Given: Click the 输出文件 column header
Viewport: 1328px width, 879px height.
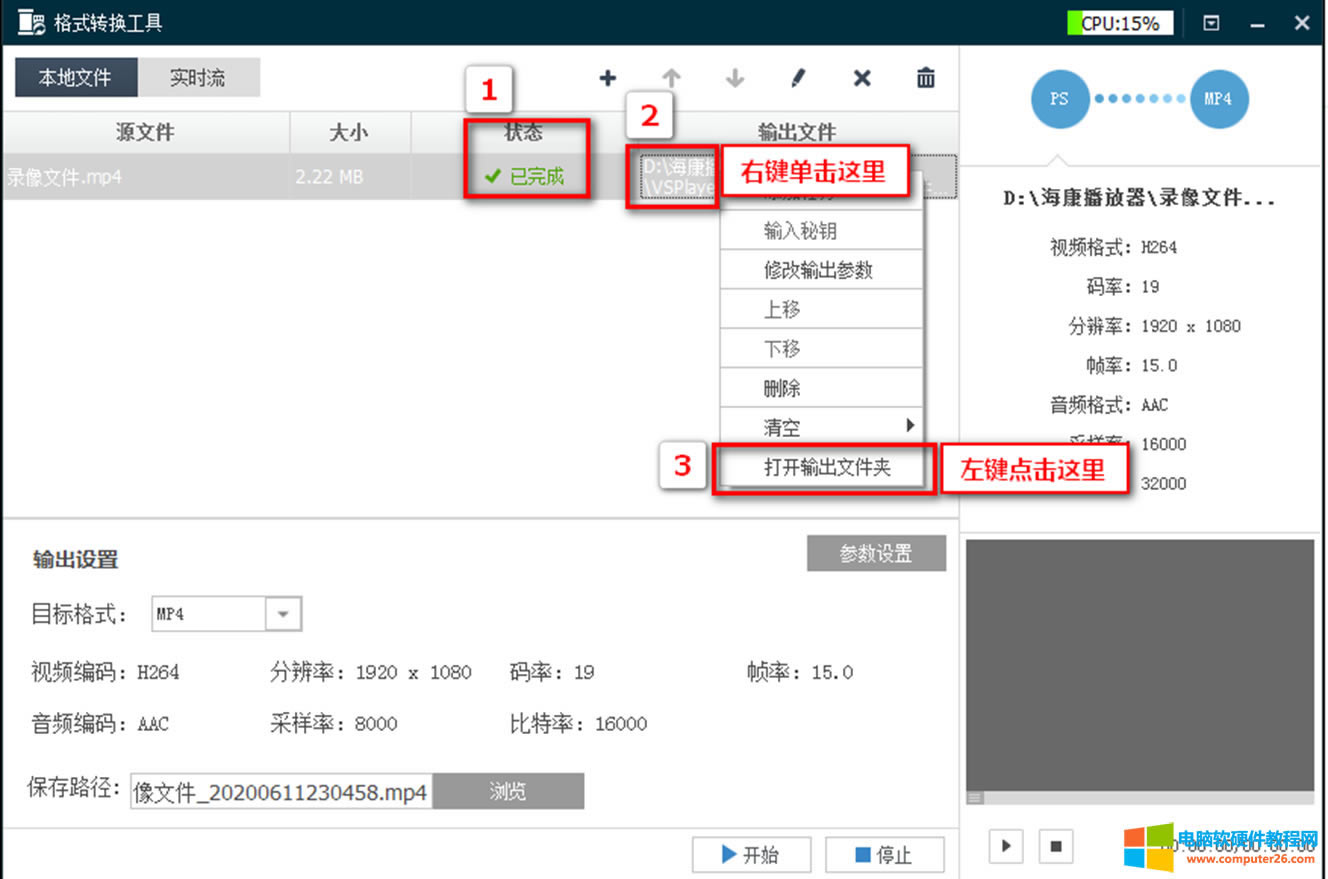Looking at the screenshot, I should pyautogui.click(x=797, y=132).
